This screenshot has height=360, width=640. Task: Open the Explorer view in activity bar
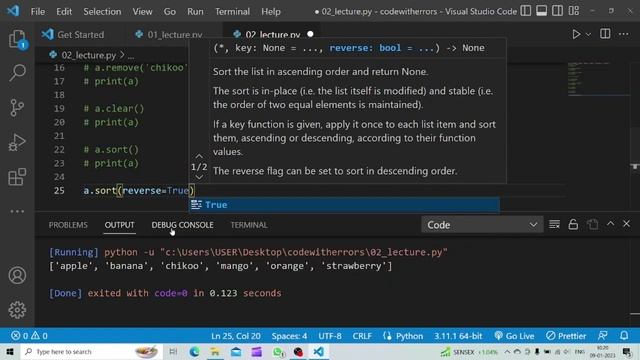pos(17,39)
